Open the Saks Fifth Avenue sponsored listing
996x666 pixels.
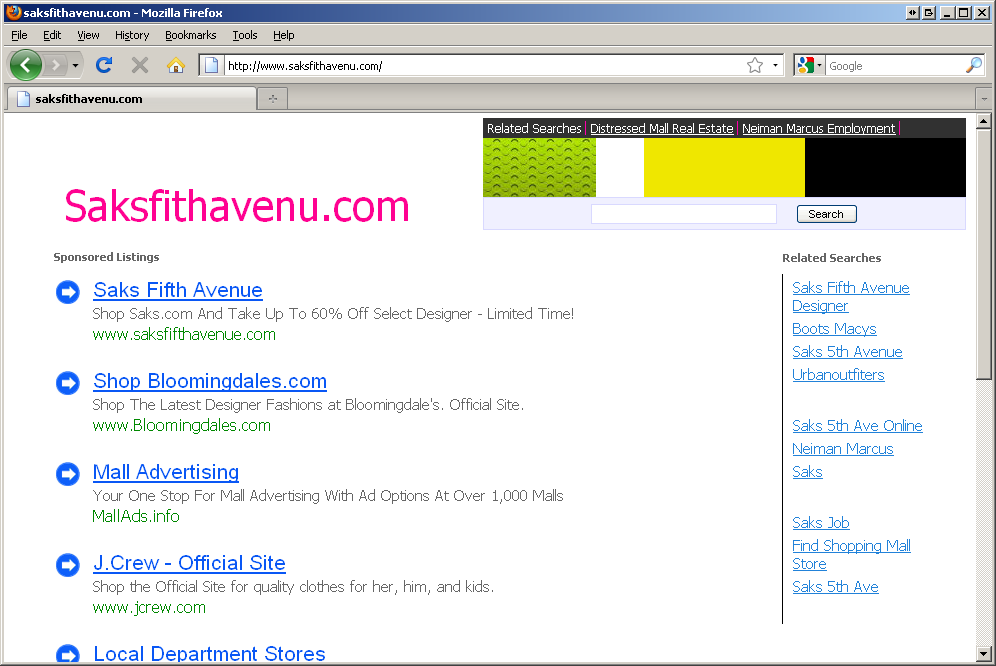(178, 290)
